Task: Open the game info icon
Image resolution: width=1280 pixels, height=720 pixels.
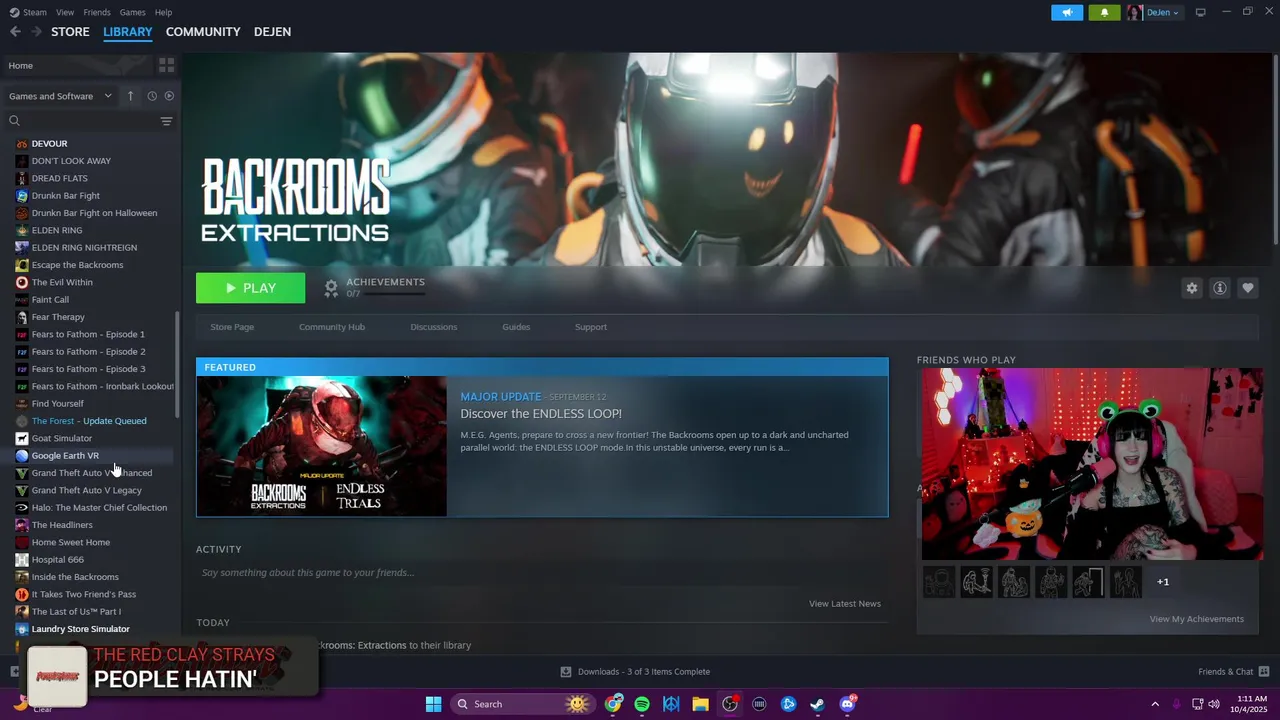Action: [x=1219, y=288]
